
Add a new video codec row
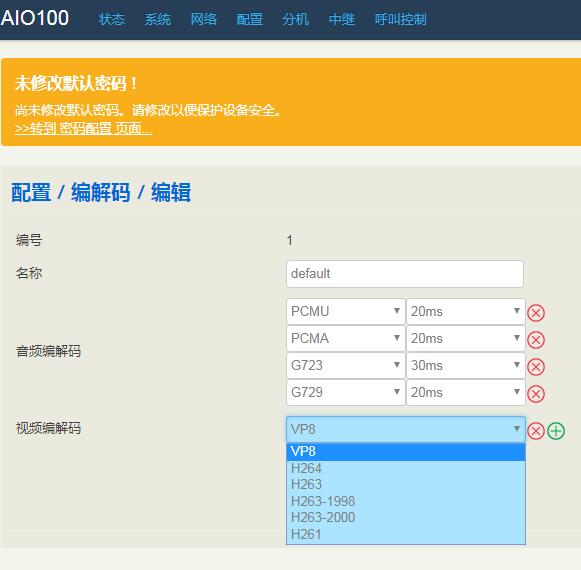pos(555,431)
